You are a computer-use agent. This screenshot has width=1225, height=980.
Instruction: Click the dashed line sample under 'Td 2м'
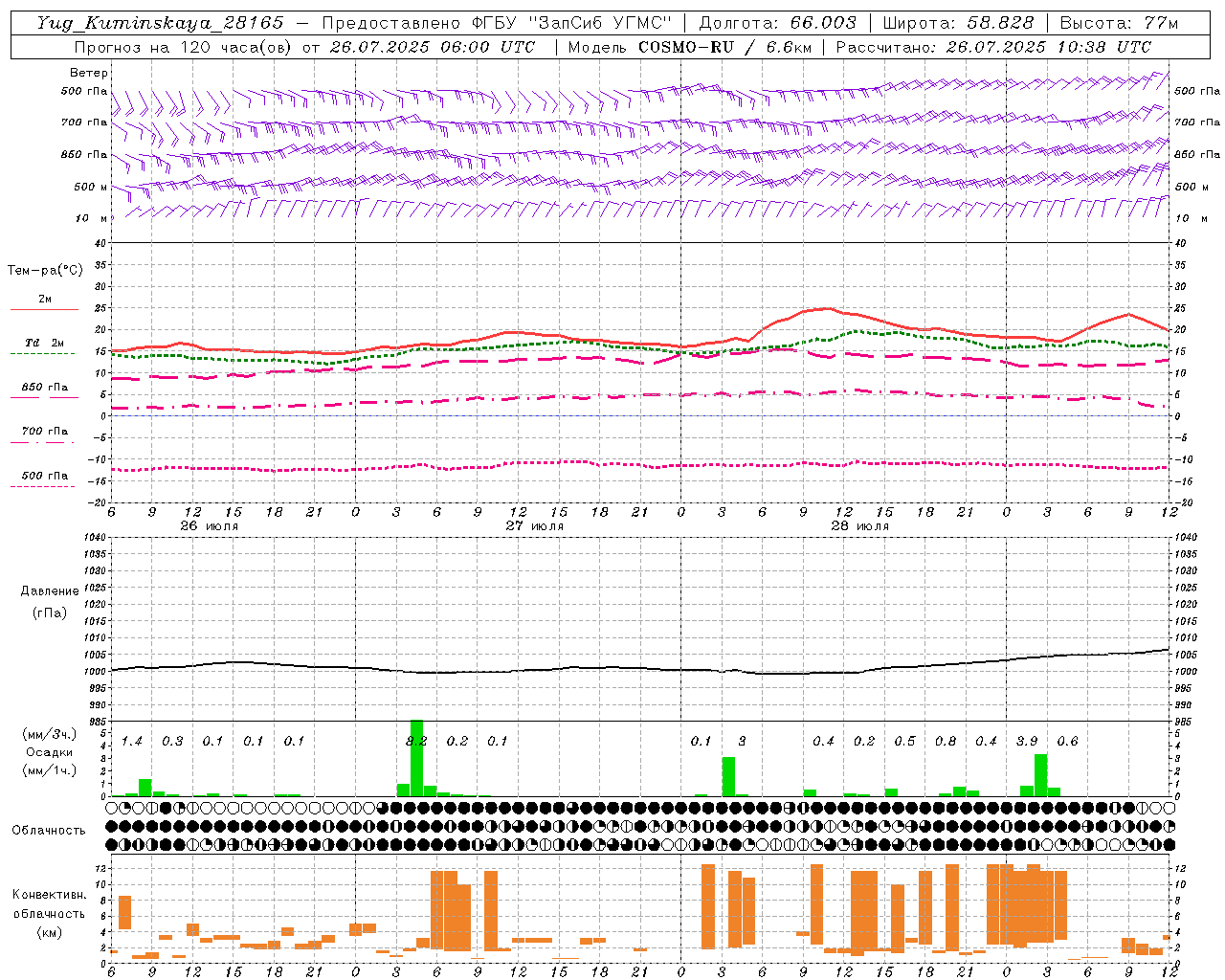click(42, 354)
